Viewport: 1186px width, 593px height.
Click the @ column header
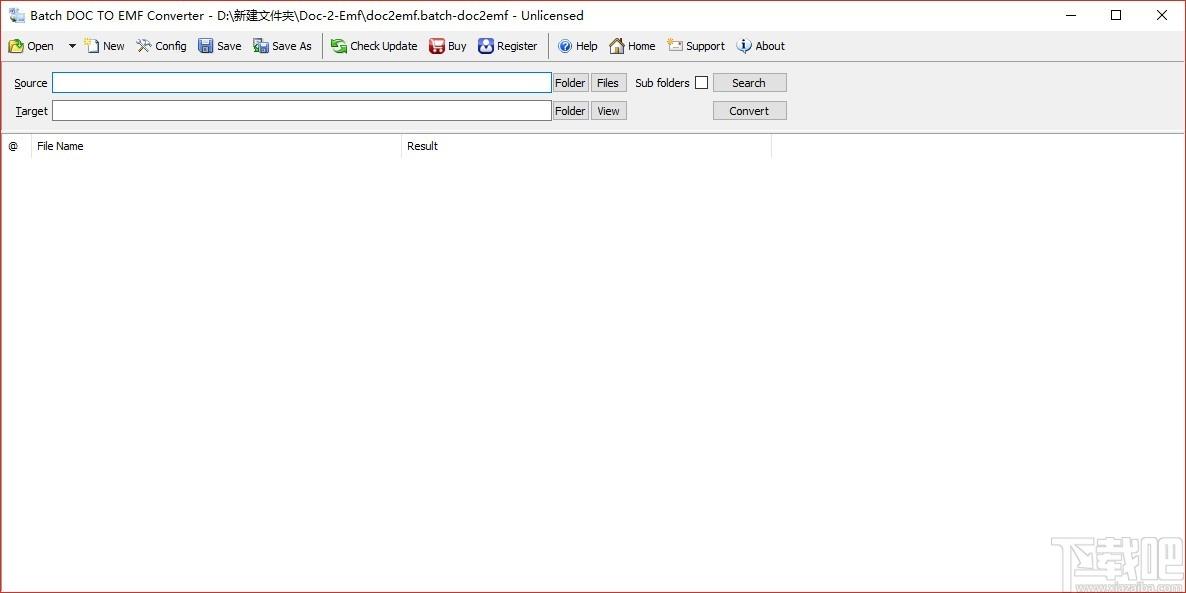tap(16, 146)
